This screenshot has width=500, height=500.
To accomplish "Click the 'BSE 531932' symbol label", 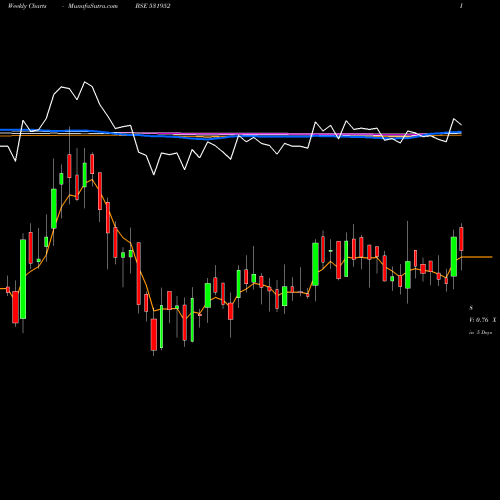I will (153, 6).
